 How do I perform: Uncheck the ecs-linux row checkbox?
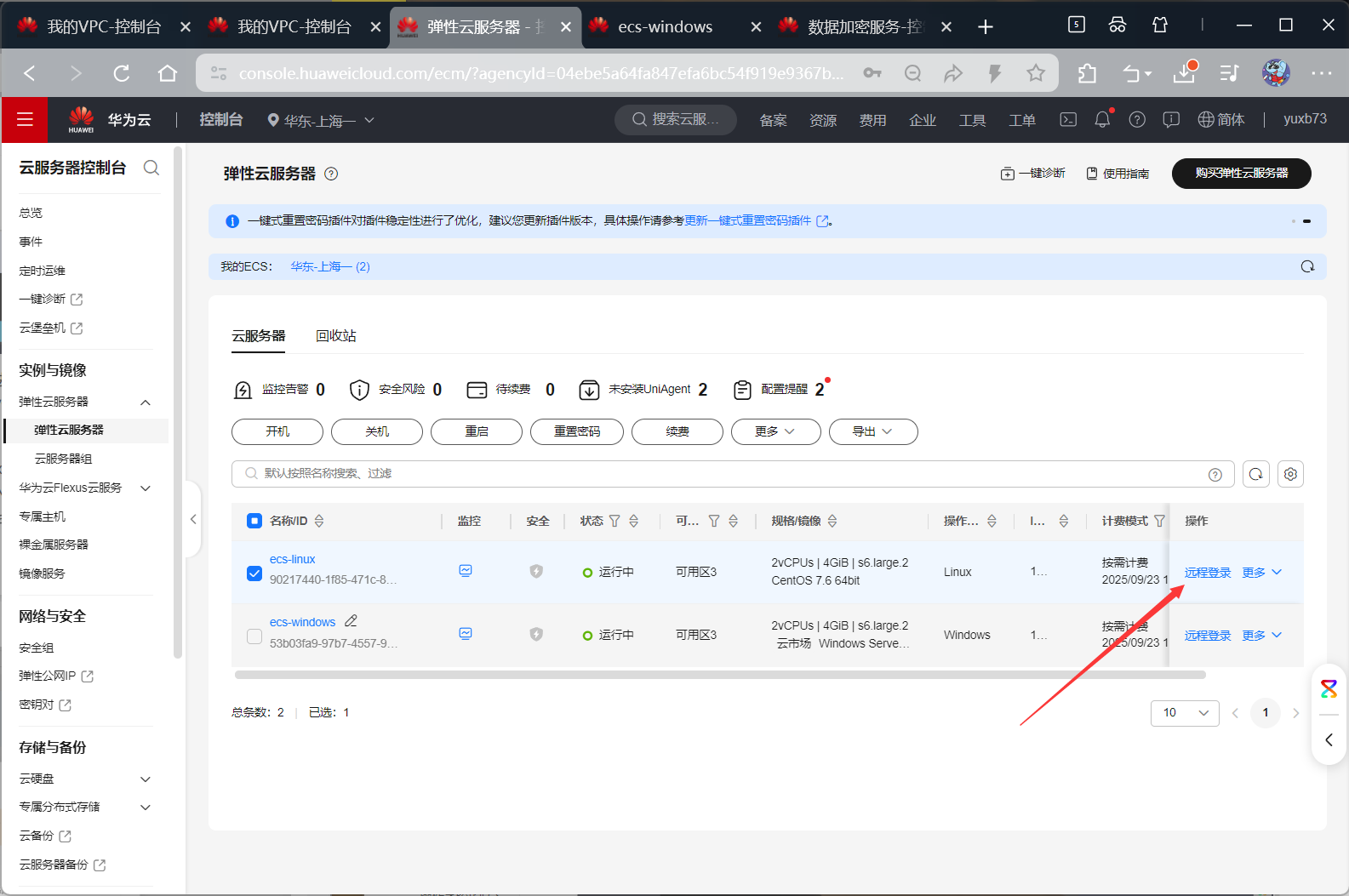click(x=254, y=573)
